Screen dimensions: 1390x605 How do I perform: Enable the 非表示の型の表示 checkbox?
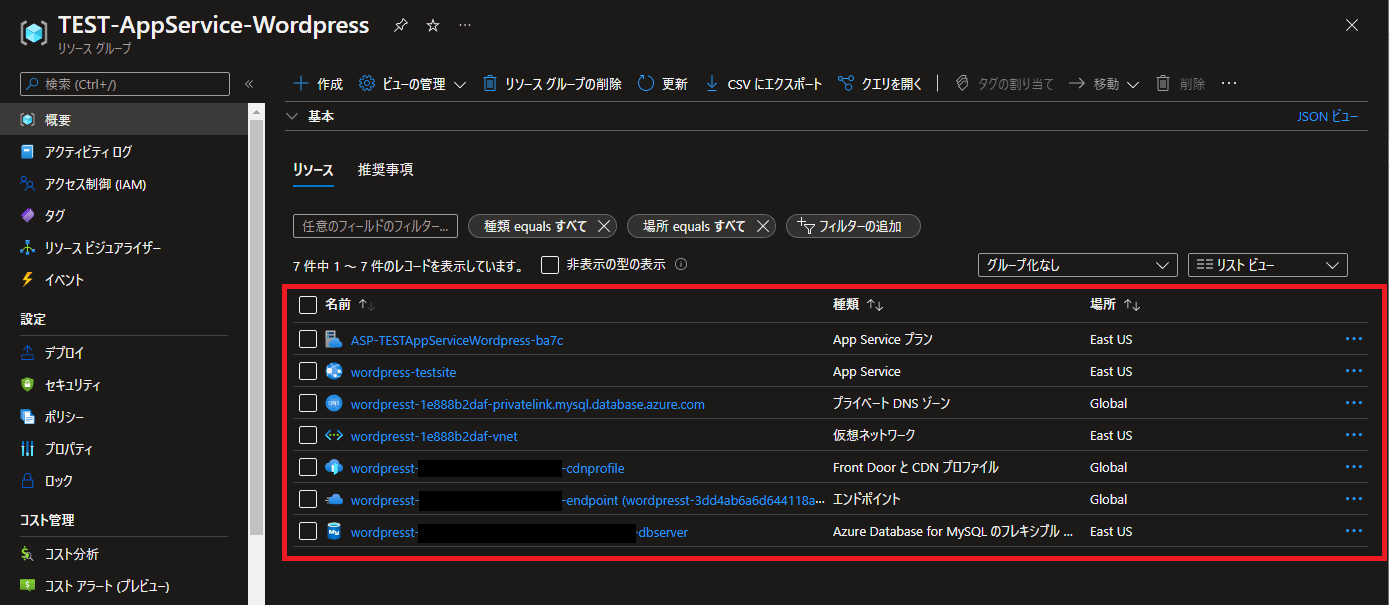point(550,265)
